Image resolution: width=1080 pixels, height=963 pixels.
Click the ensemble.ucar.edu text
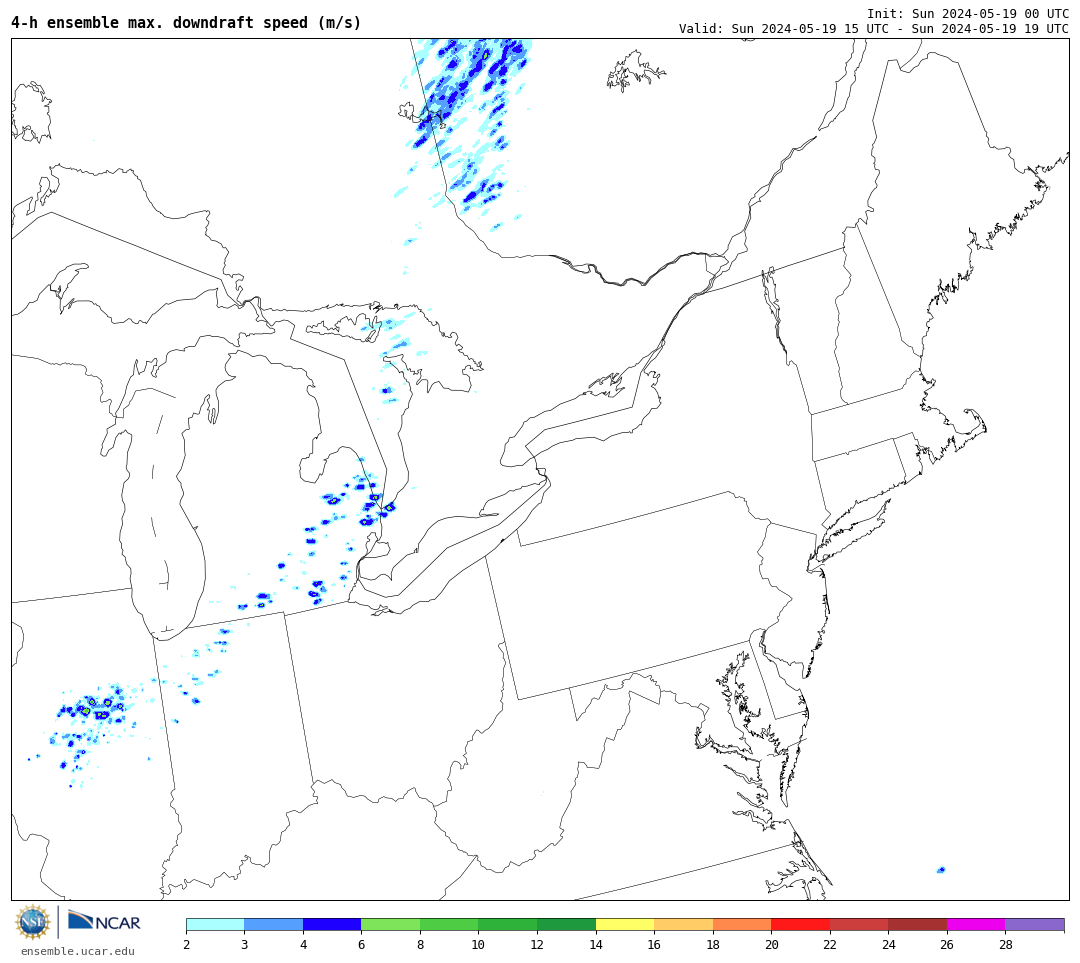click(78, 951)
